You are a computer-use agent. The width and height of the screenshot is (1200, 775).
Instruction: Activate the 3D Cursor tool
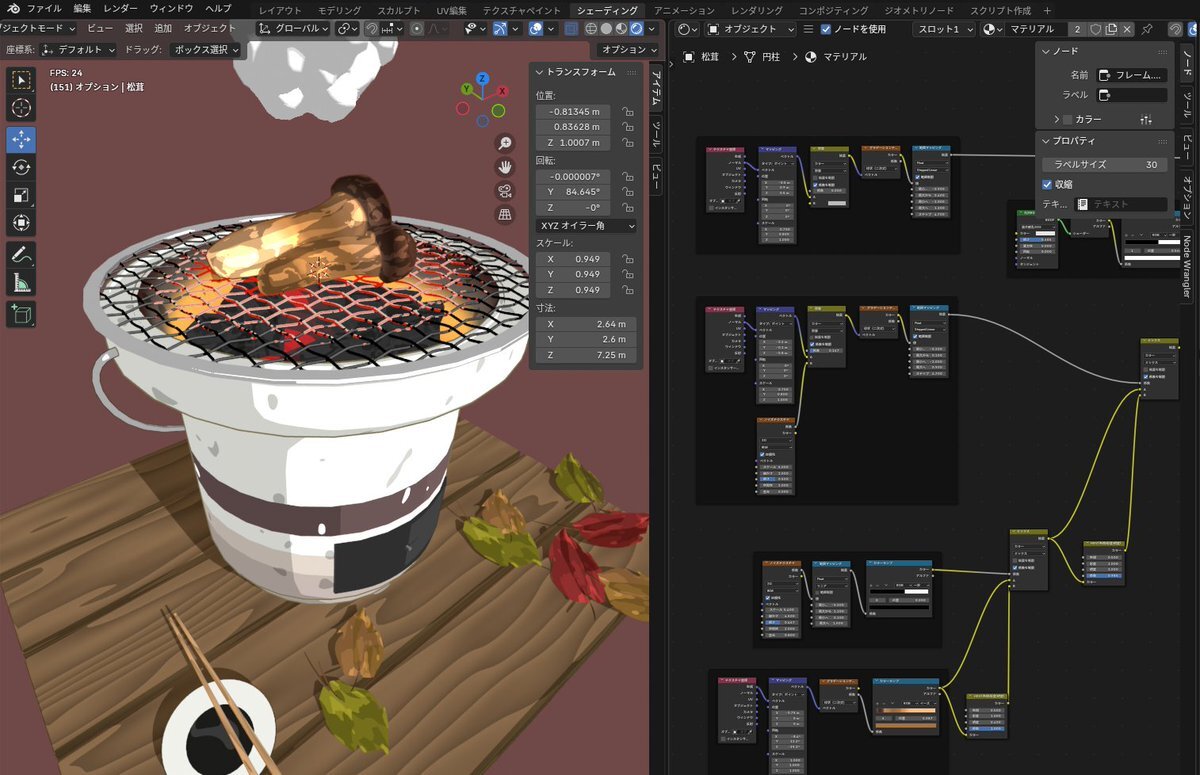pyautogui.click(x=21, y=108)
